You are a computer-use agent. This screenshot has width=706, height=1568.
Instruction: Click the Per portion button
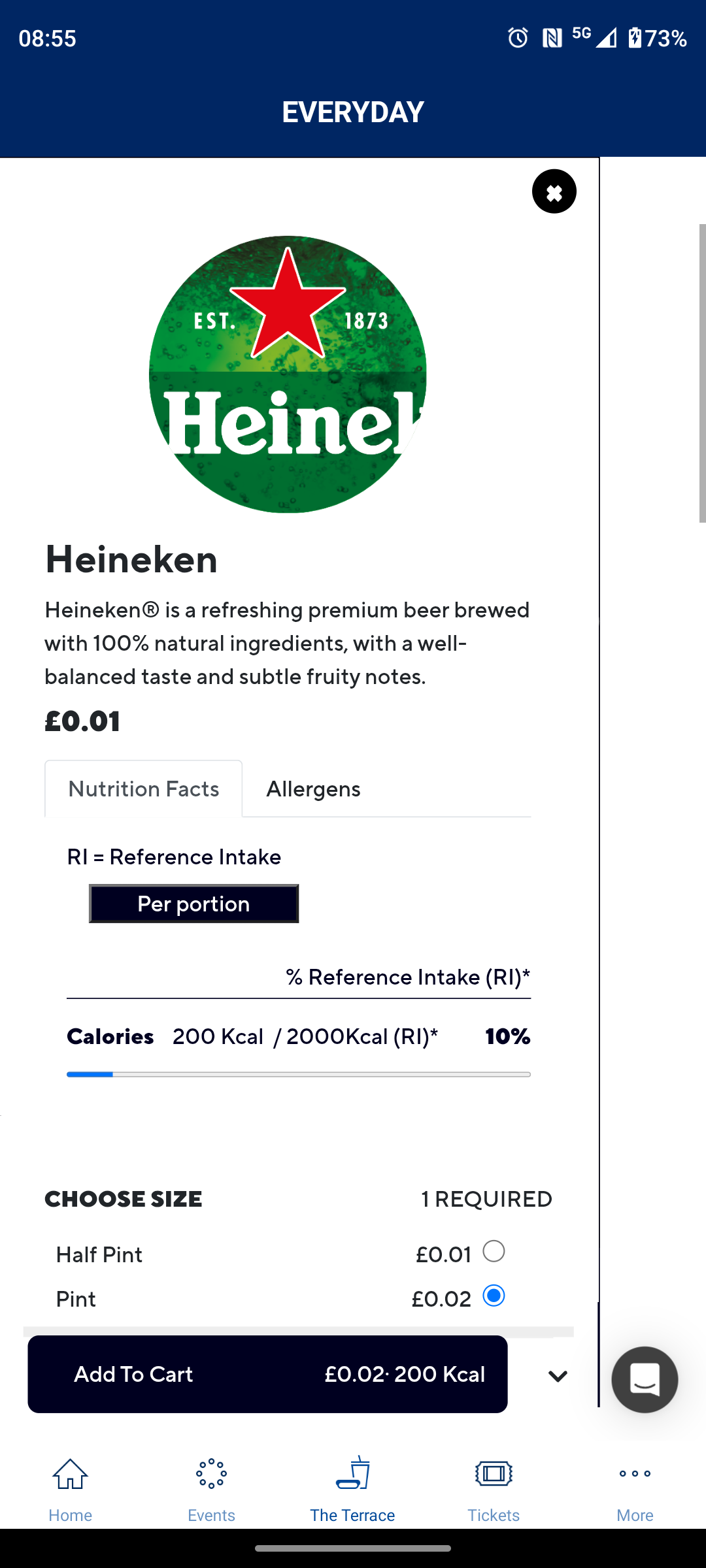(193, 904)
